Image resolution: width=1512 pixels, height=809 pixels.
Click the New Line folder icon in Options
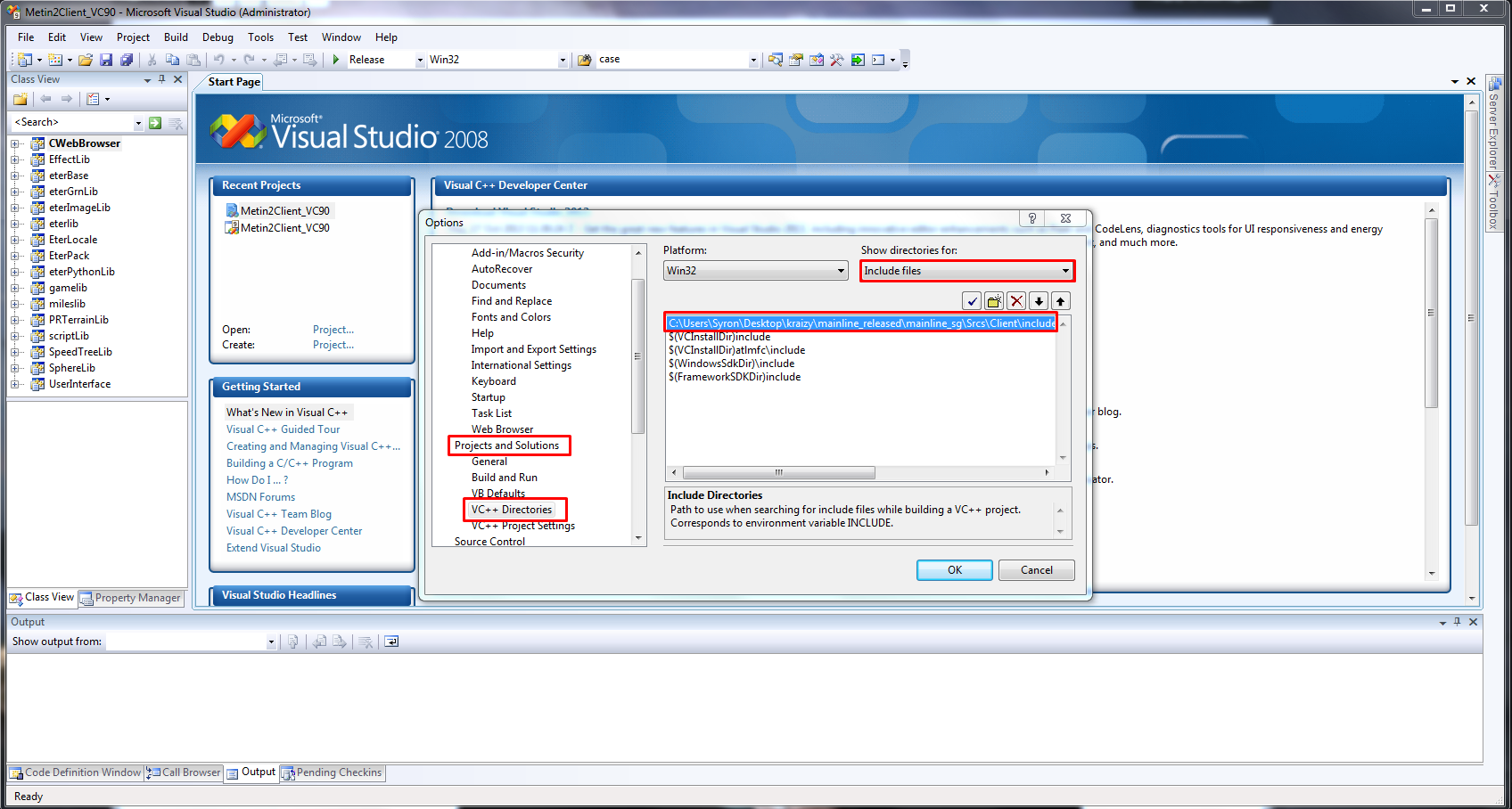pyautogui.click(x=994, y=301)
